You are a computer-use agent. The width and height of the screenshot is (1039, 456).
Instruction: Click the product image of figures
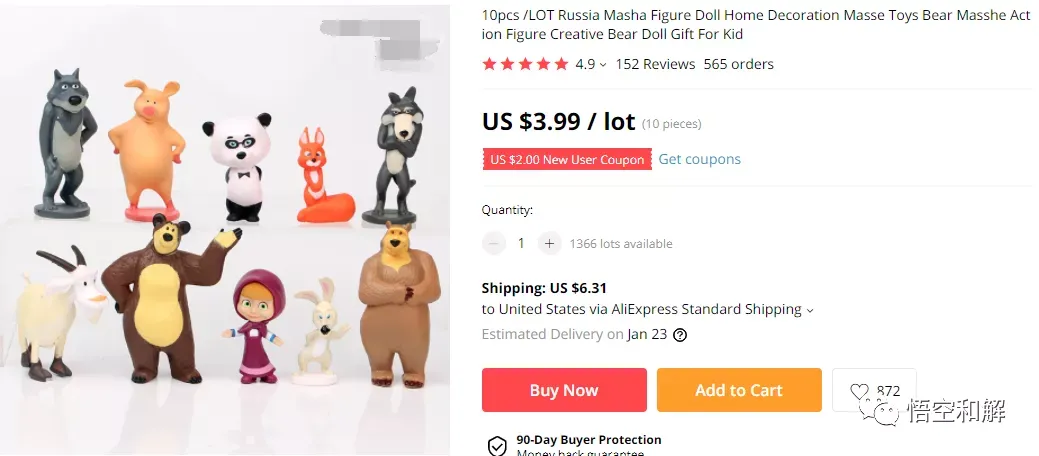(x=225, y=229)
